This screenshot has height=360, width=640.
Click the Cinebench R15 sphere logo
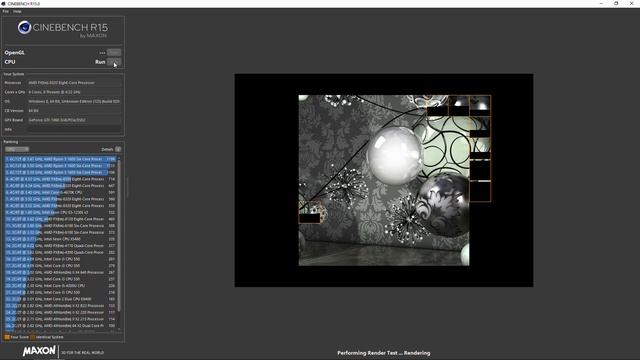tap(24, 27)
